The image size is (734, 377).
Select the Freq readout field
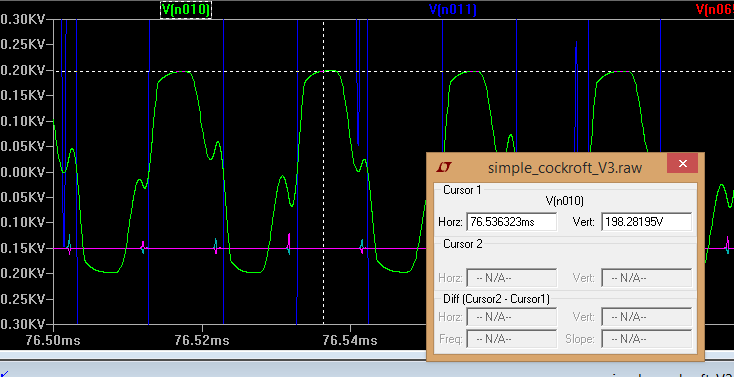coord(512,338)
